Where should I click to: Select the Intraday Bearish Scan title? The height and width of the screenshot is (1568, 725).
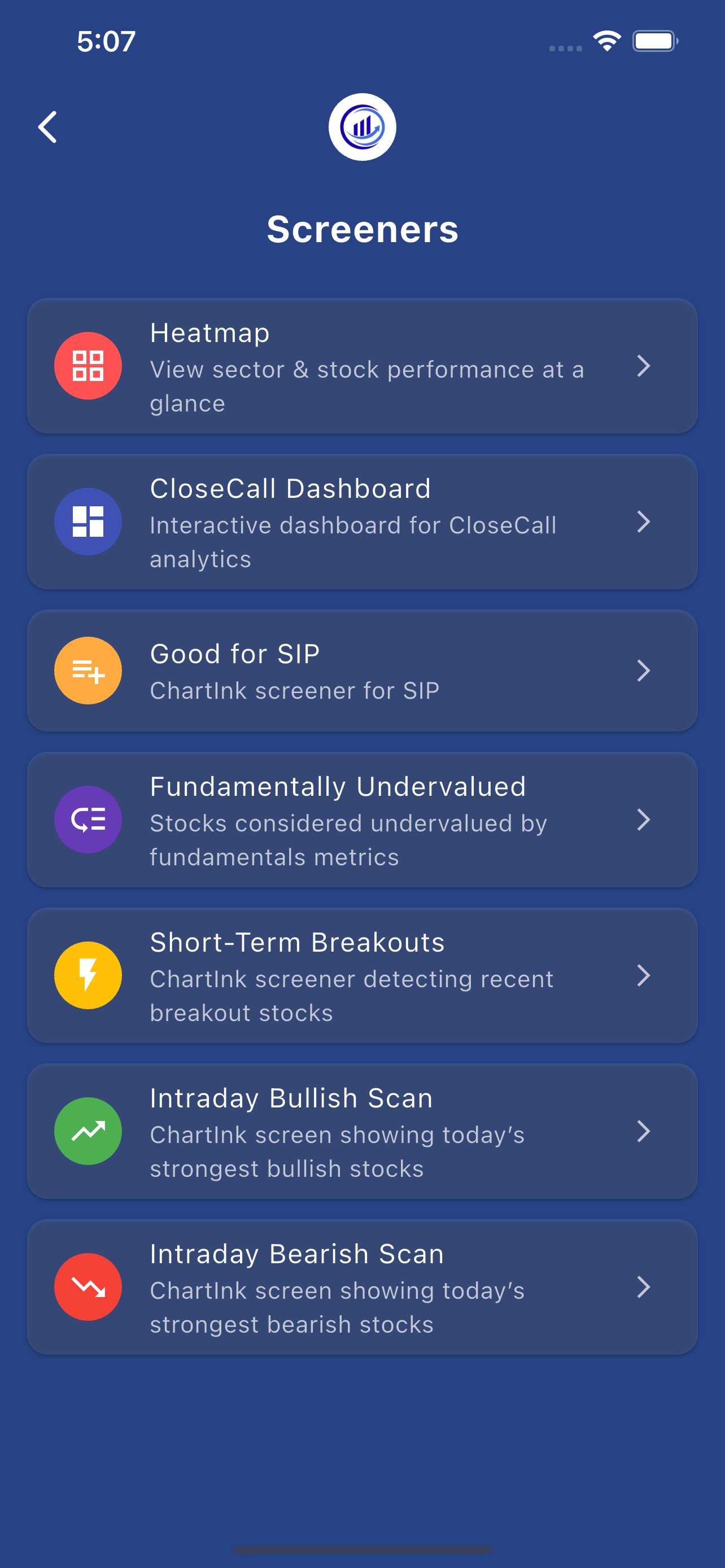296,1255
